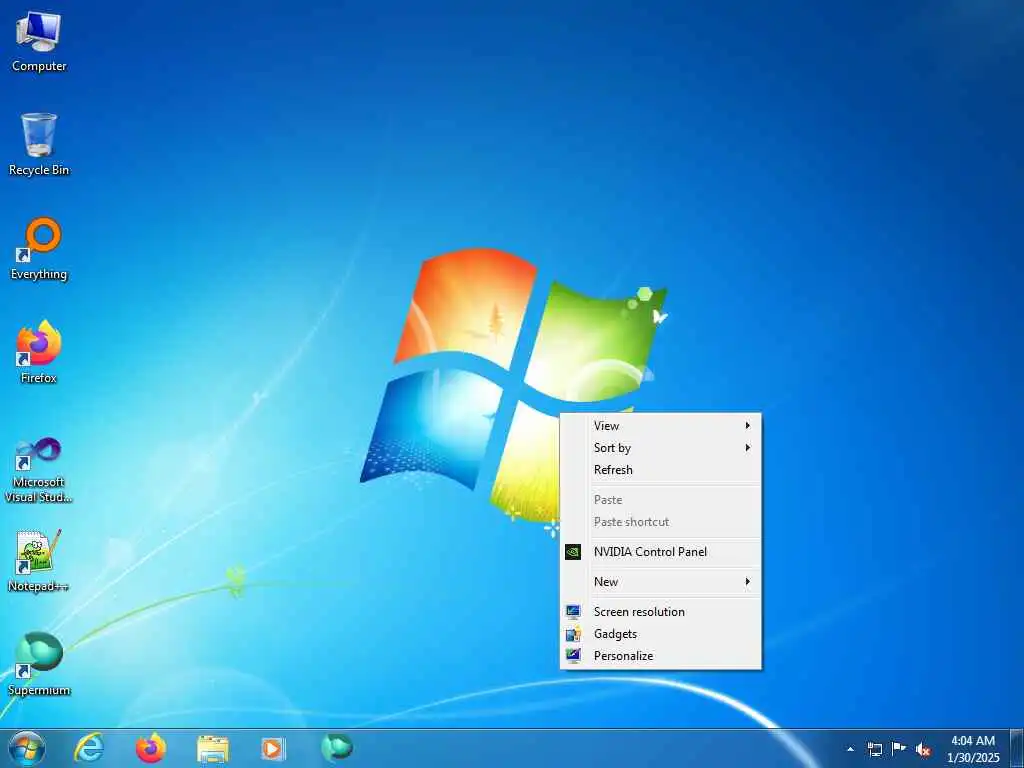This screenshot has height=768, width=1024.
Task: Click the network tray icon
Action: pyautogui.click(x=874, y=749)
